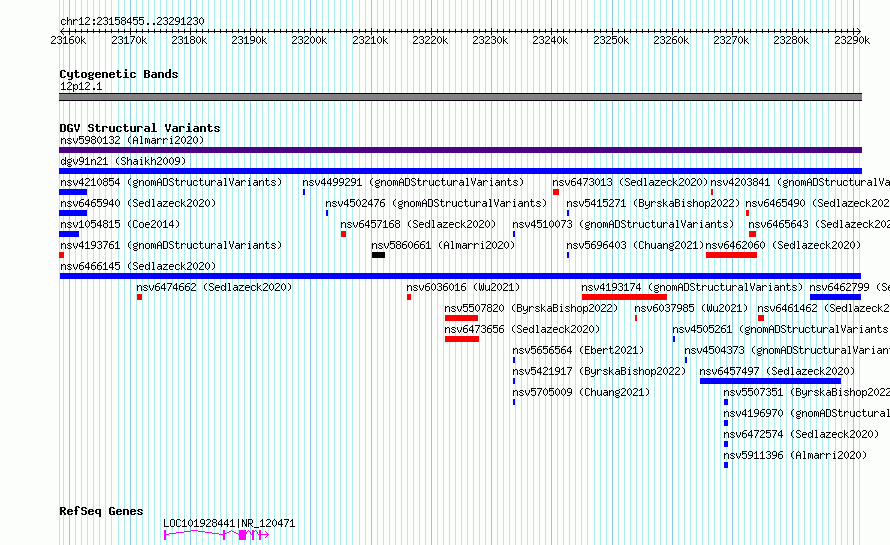The width and height of the screenshot is (890, 545).
Task: Click the LOC101928441|NR_120471 gene label
Action: click(x=229, y=523)
